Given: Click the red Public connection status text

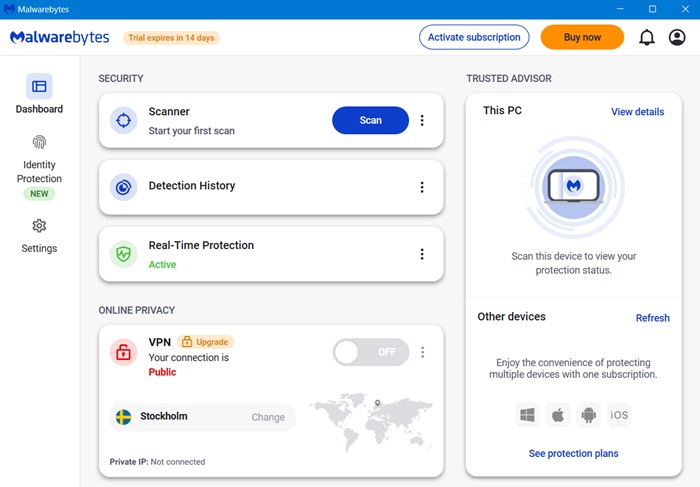Looking at the screenshot, I should tap(162, 372).
